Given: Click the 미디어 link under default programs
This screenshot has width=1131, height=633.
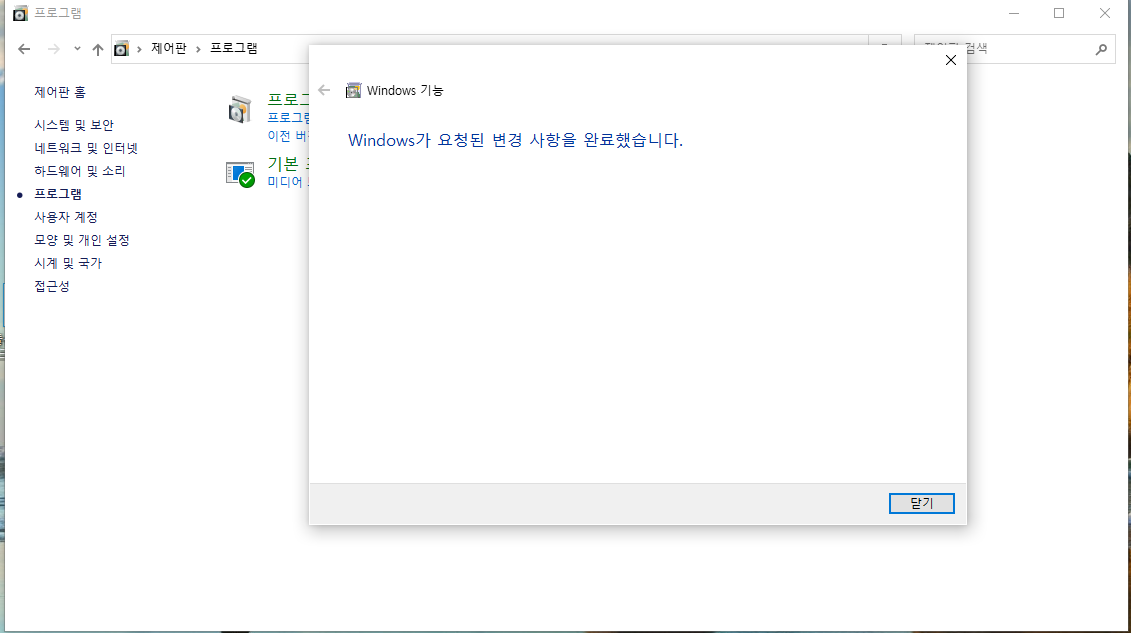Looking at the screenshot, I should 288,182.
